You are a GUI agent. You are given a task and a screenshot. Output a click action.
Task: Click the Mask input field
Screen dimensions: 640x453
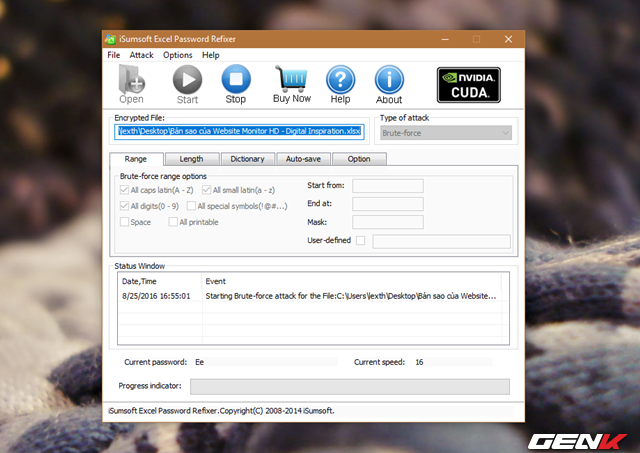388,222
